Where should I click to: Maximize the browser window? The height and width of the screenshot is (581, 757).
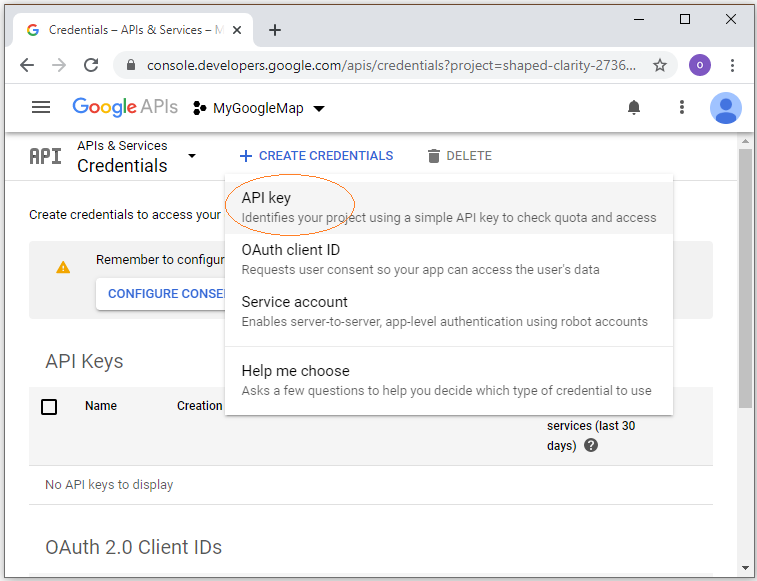click(x=685, y=19)
